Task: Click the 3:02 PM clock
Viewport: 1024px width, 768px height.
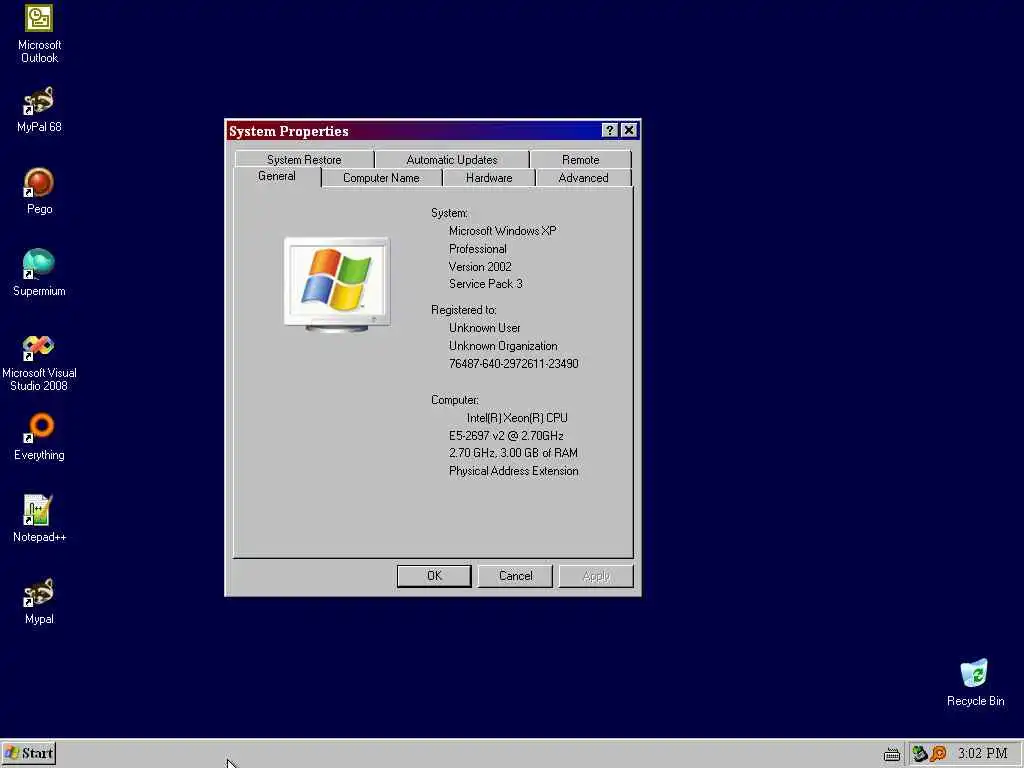Action: [982, 754]
